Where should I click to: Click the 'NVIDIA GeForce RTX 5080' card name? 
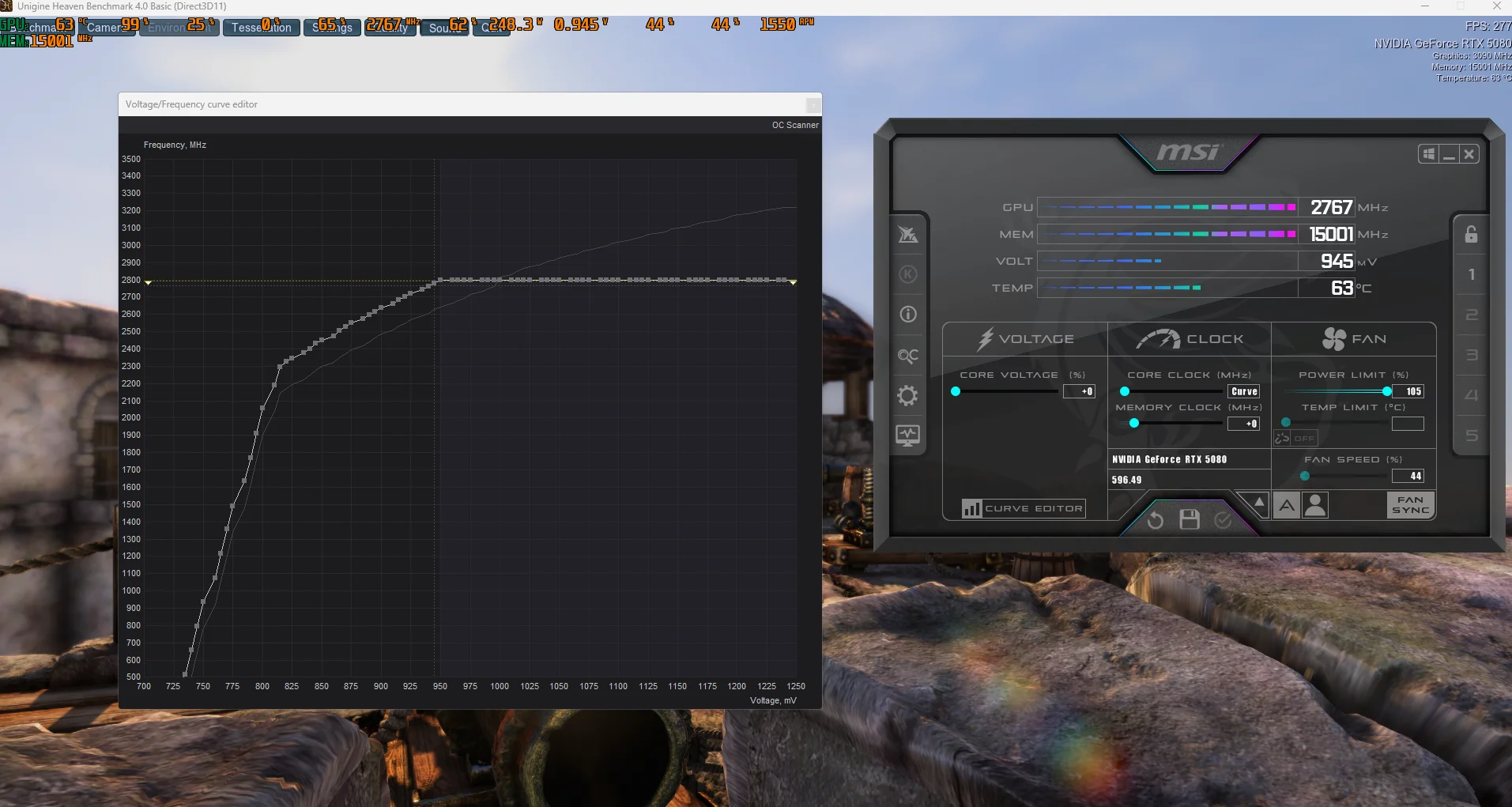click(1169, 459)
